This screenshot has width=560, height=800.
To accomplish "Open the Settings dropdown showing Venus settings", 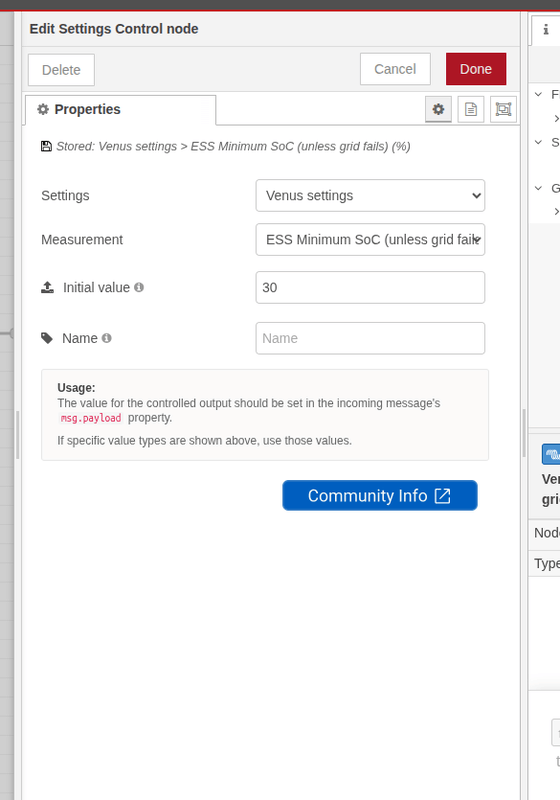I will tap(370, 195).
